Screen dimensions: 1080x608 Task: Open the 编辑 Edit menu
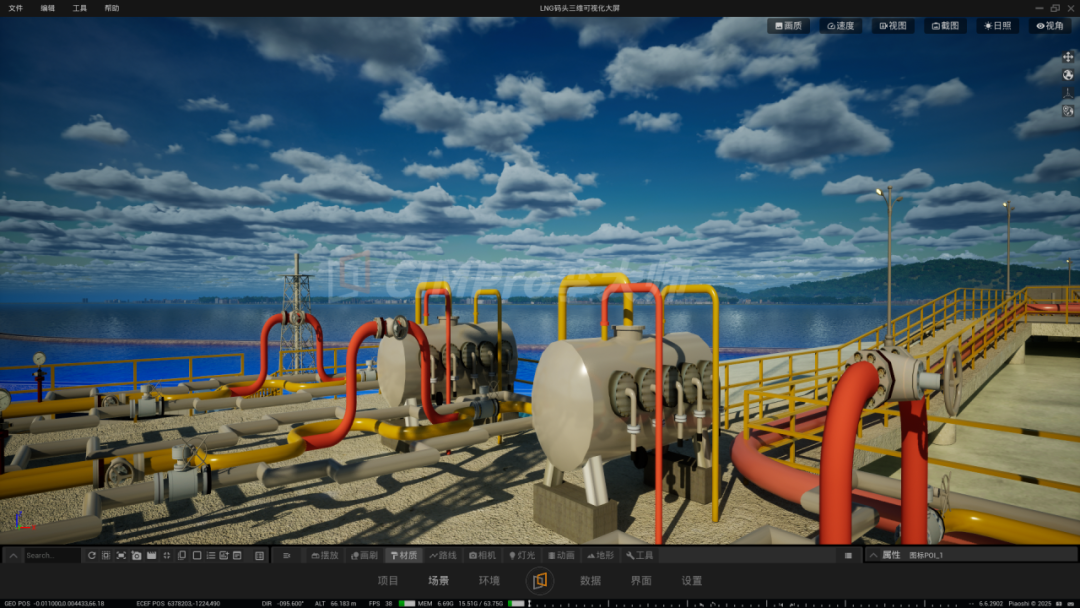coord(48,8)
